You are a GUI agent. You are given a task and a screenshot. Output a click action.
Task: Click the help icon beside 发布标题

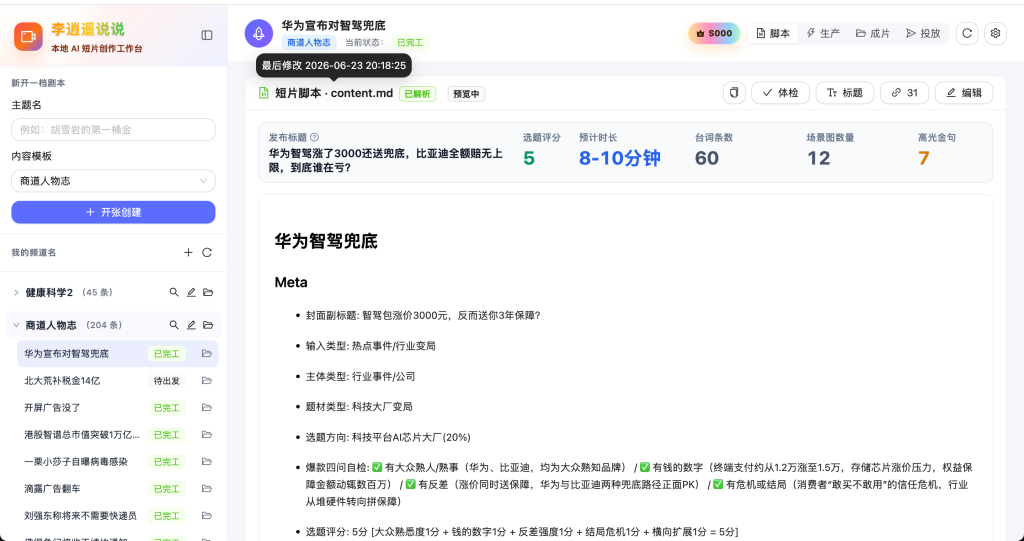pyautogui.click(x=314, y=137)
